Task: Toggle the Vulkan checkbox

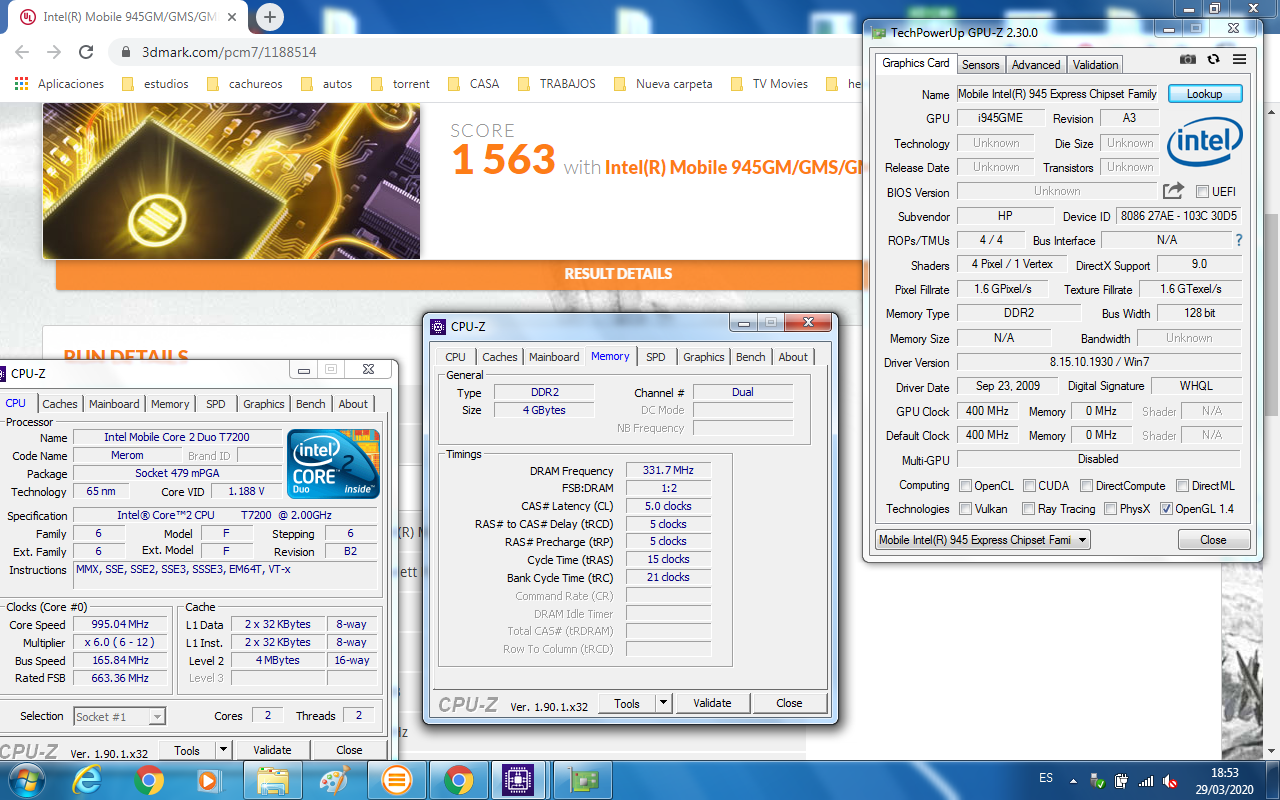Action: [965, 509]
